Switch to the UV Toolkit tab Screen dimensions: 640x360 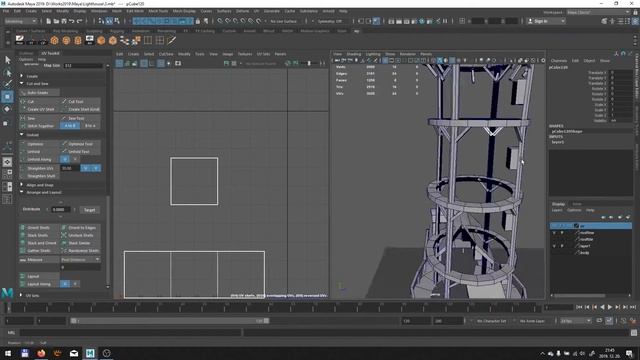click(50, 53)
